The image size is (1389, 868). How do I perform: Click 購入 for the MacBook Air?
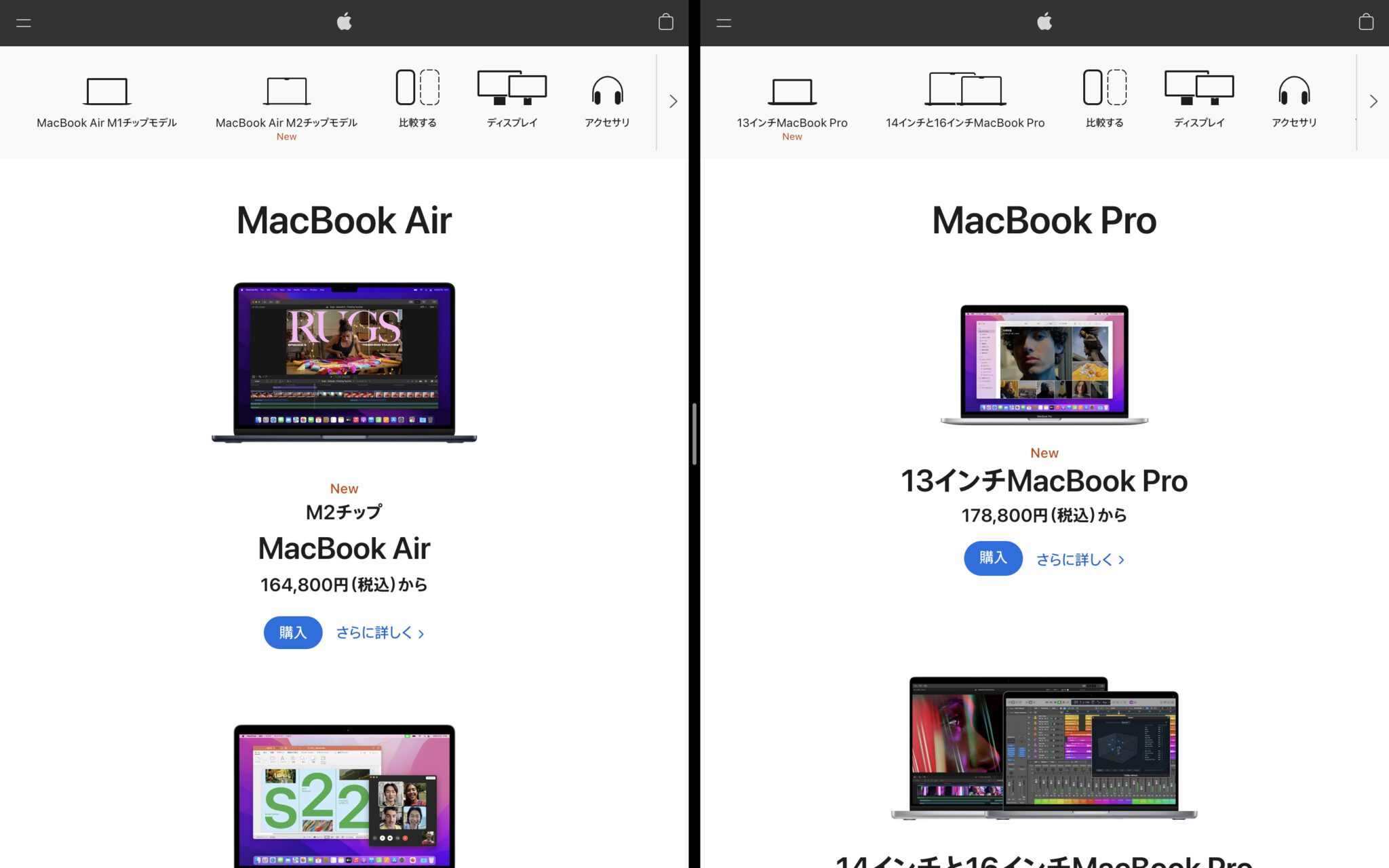coord(292,632)
